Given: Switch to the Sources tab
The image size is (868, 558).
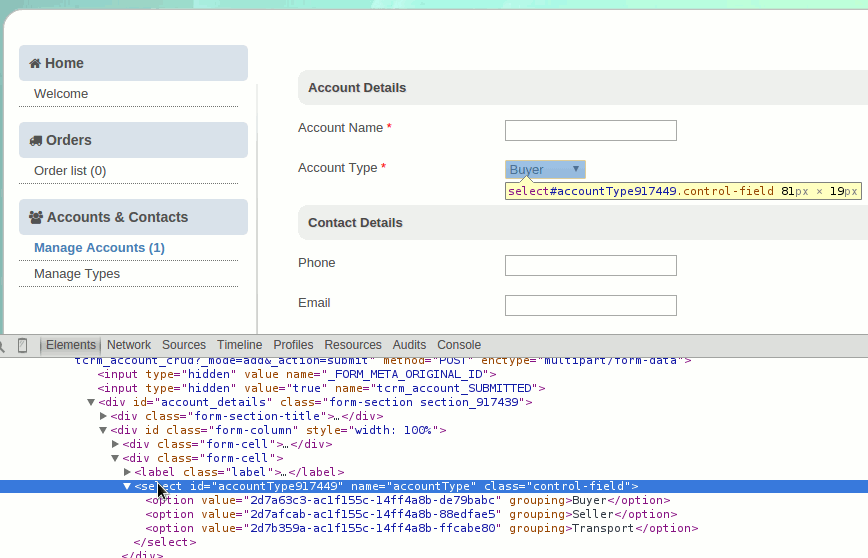Looking at the screenshot, I should pyautogui.click(x=184, y=345).
